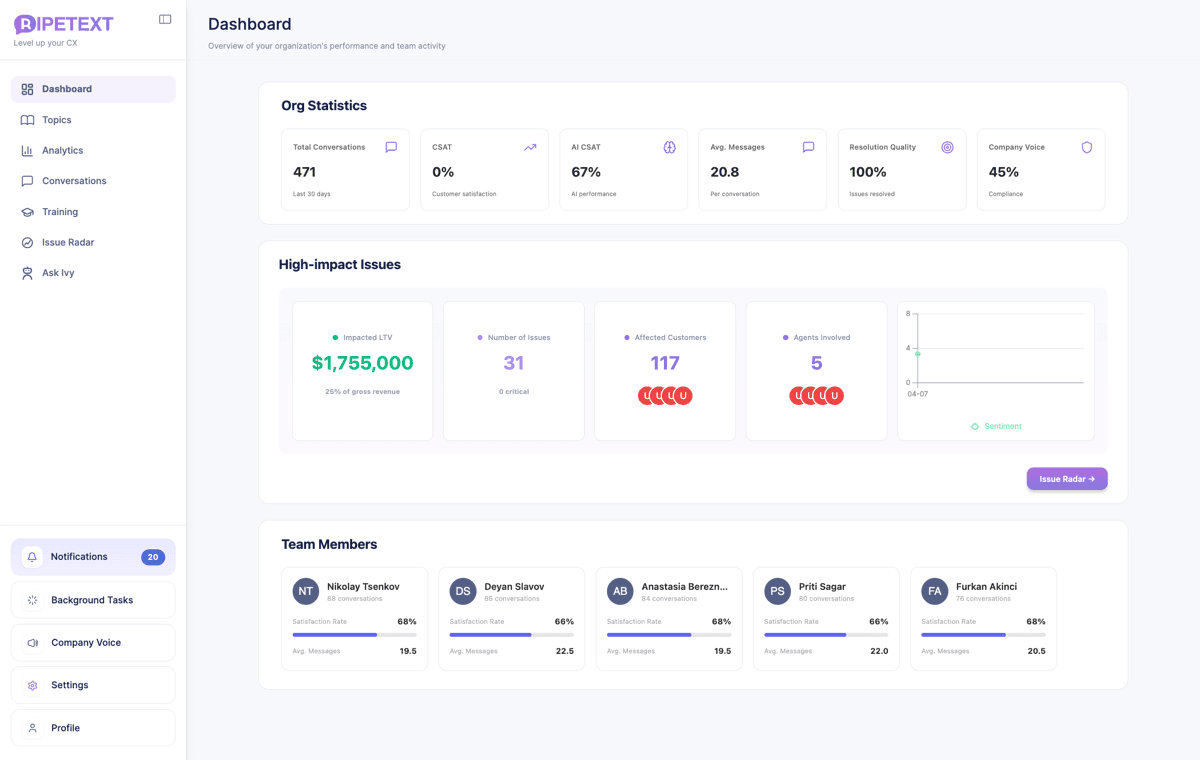Click the Resolution Quality target icon
Image resolution: width=1200 pixels, height=760 pixels.
947,147
